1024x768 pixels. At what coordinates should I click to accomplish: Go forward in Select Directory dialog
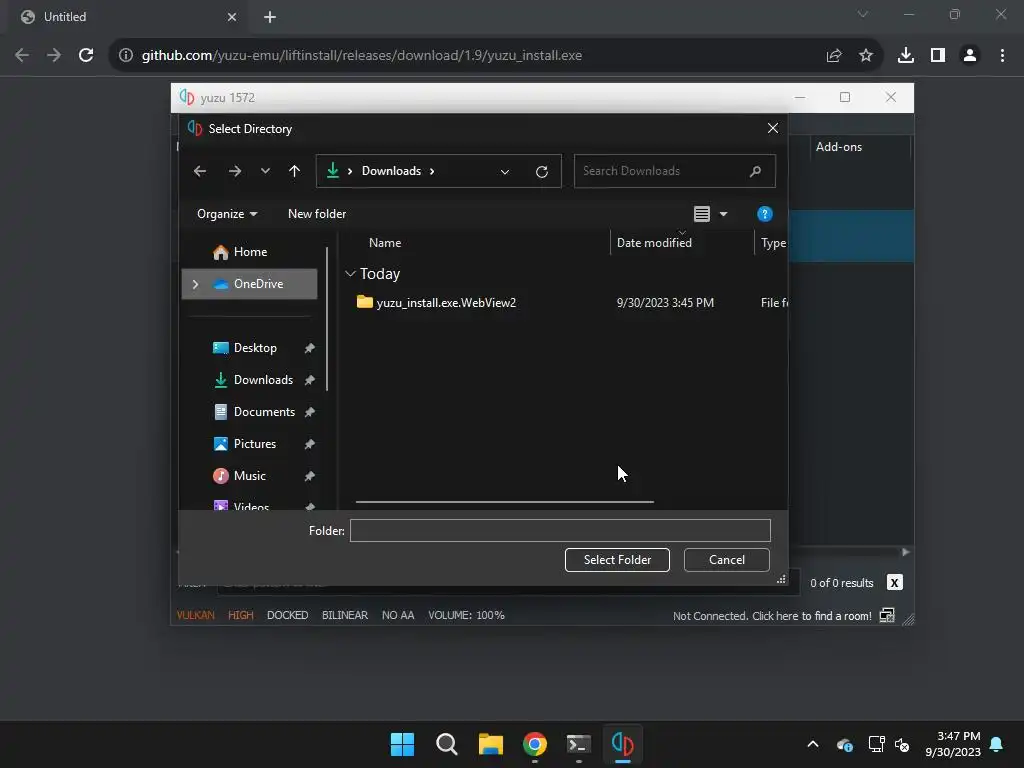[x=234, y=171]
